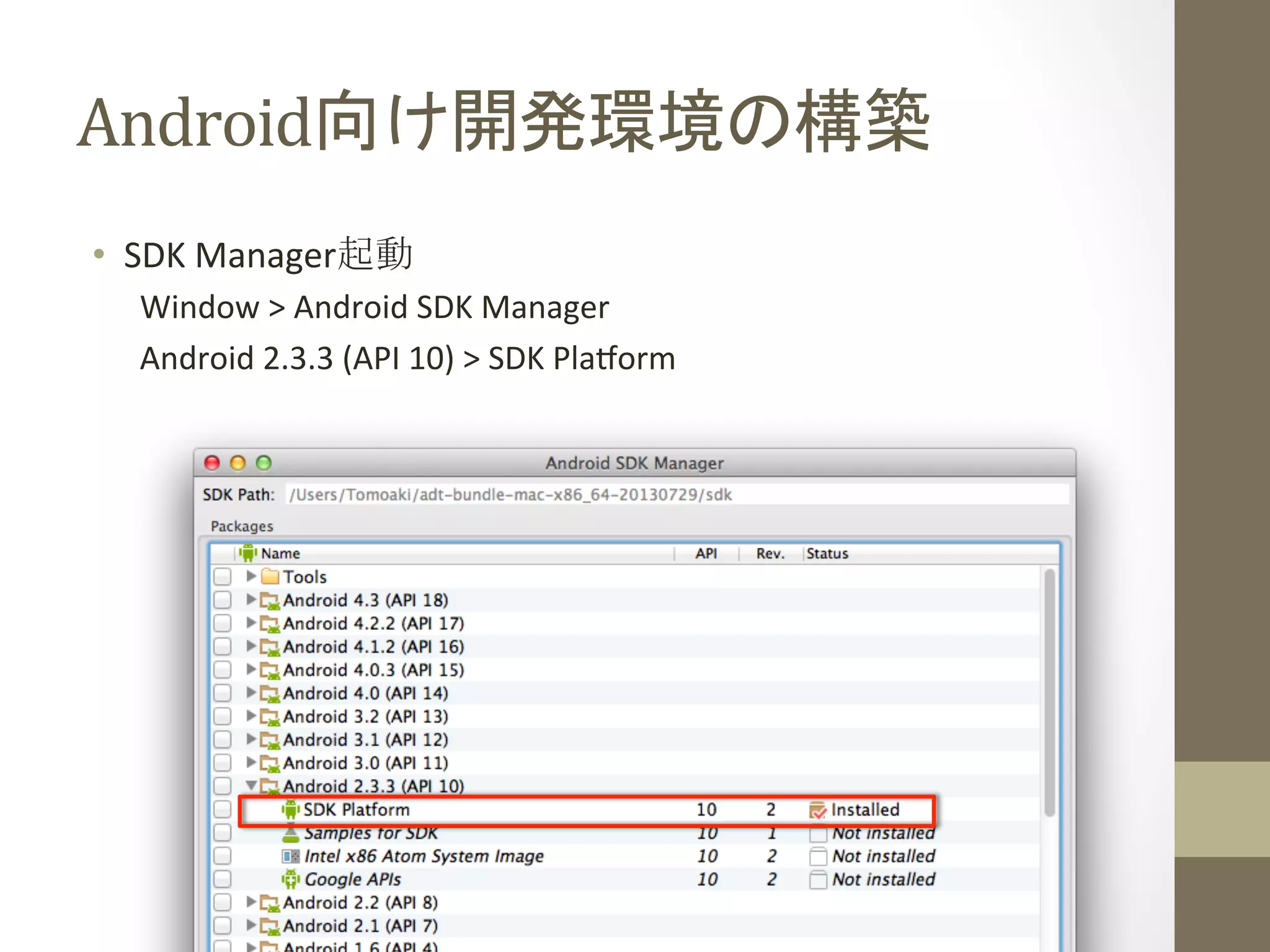Click the SDK Path text field

677,495
